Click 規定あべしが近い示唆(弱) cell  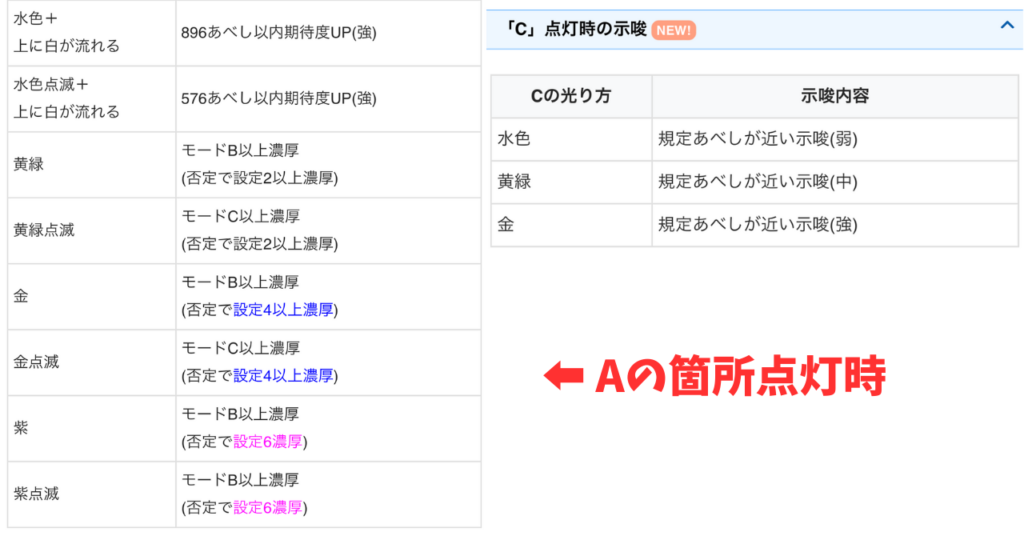tap(757, 139)
